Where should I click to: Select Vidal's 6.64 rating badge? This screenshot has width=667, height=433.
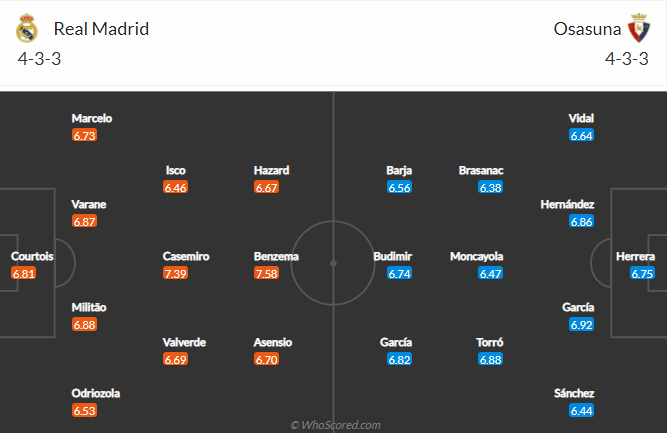click(581, 135)
